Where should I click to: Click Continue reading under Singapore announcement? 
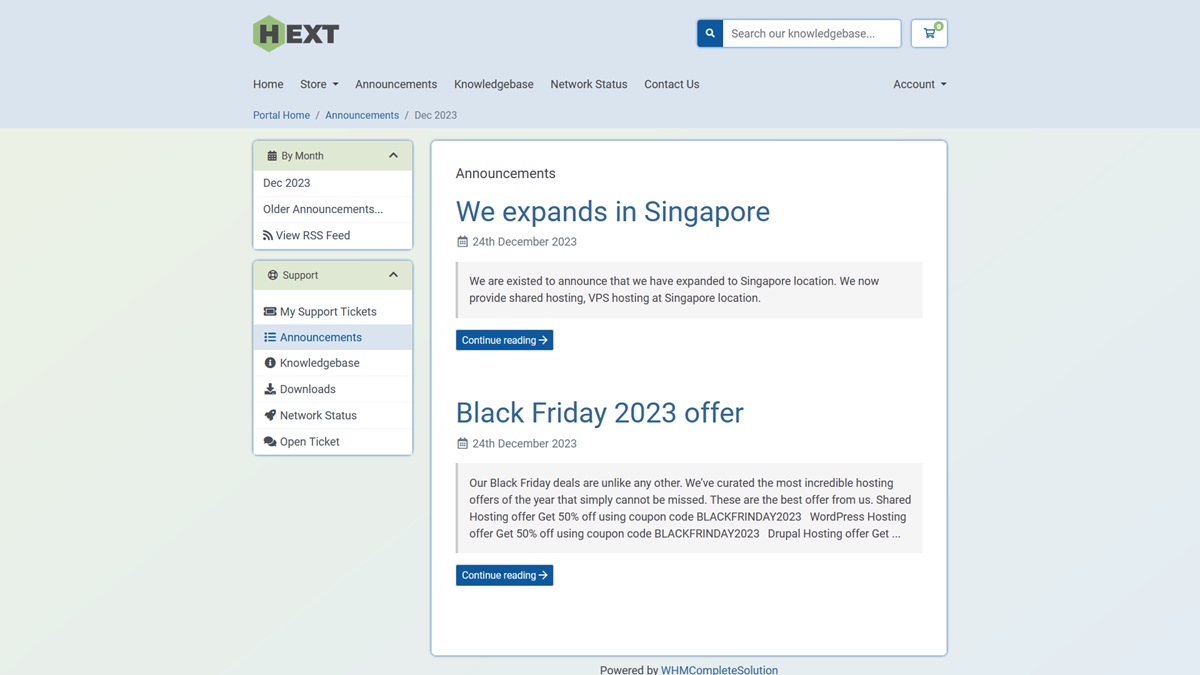504,340
